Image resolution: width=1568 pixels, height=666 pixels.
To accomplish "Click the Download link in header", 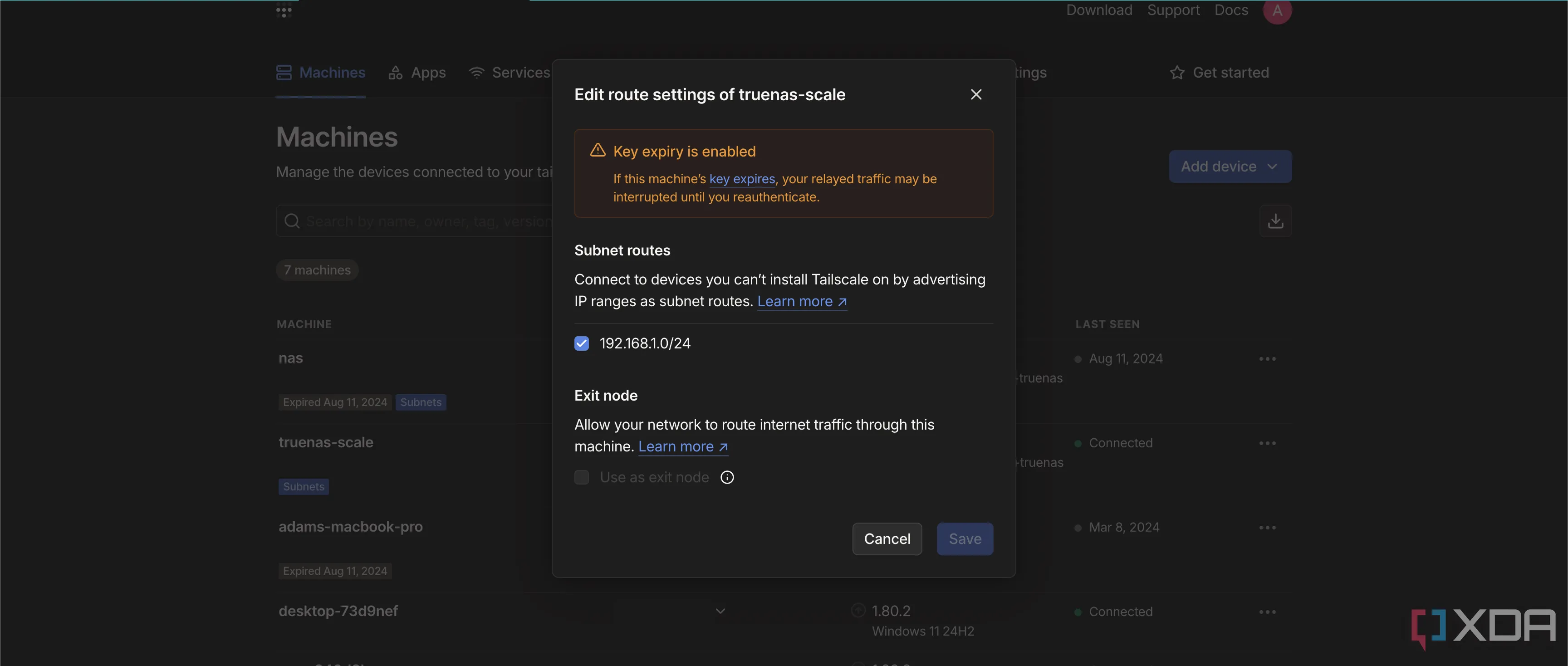I will click(x=1099, y=10).
